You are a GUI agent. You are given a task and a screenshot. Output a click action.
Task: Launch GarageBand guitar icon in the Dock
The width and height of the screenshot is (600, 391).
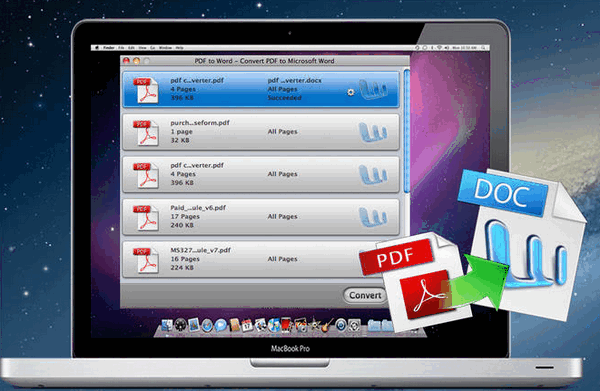click(x=327, y=325)
